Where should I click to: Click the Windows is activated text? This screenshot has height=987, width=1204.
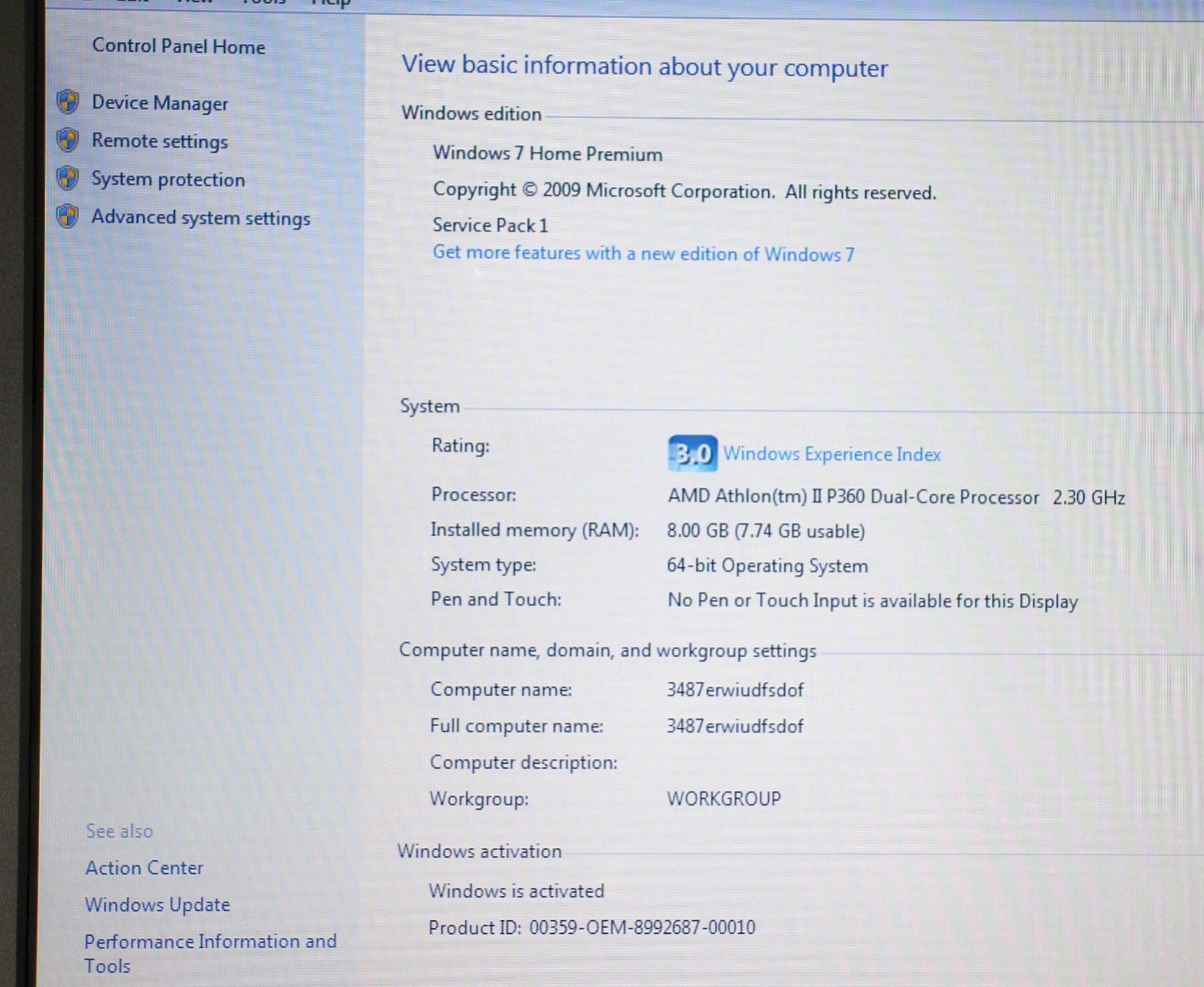(516, 891)
